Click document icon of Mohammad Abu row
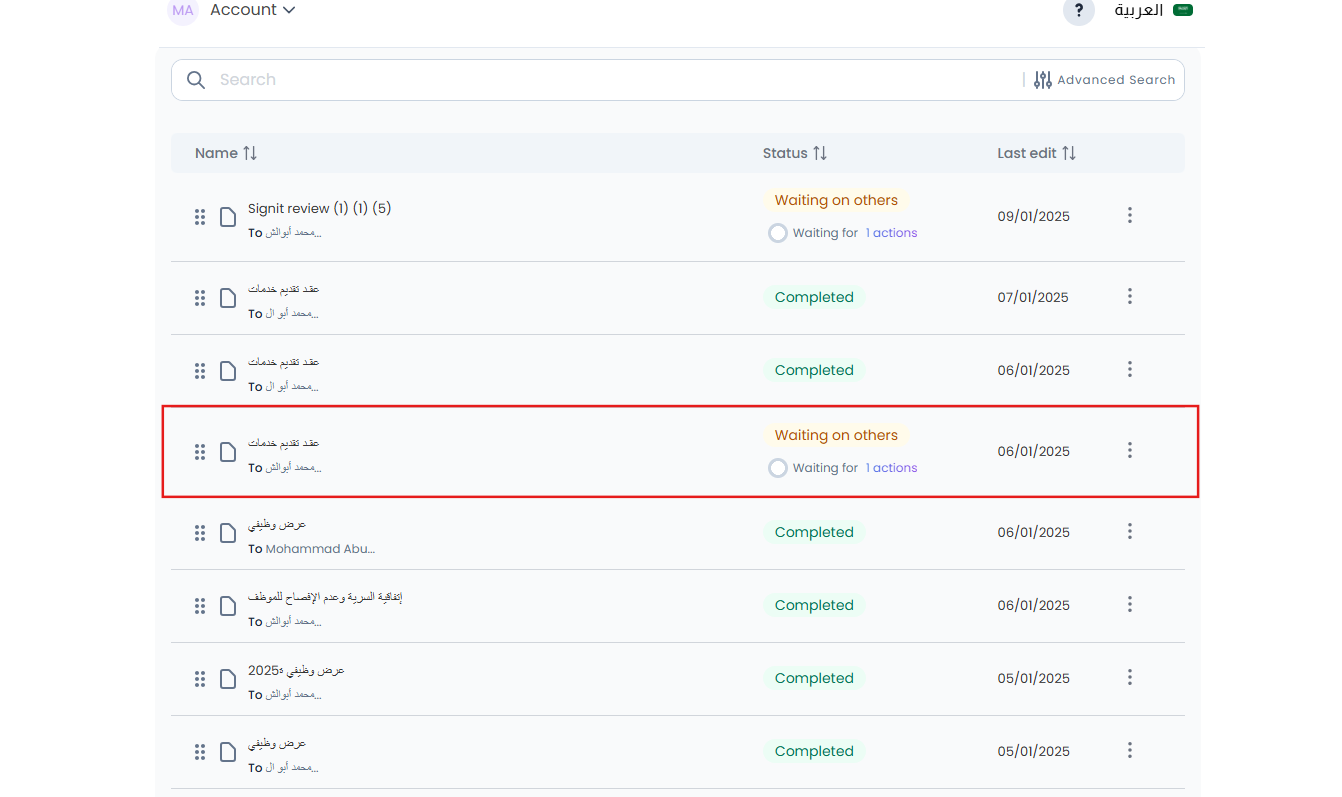1342x797 pixels. 228,533
